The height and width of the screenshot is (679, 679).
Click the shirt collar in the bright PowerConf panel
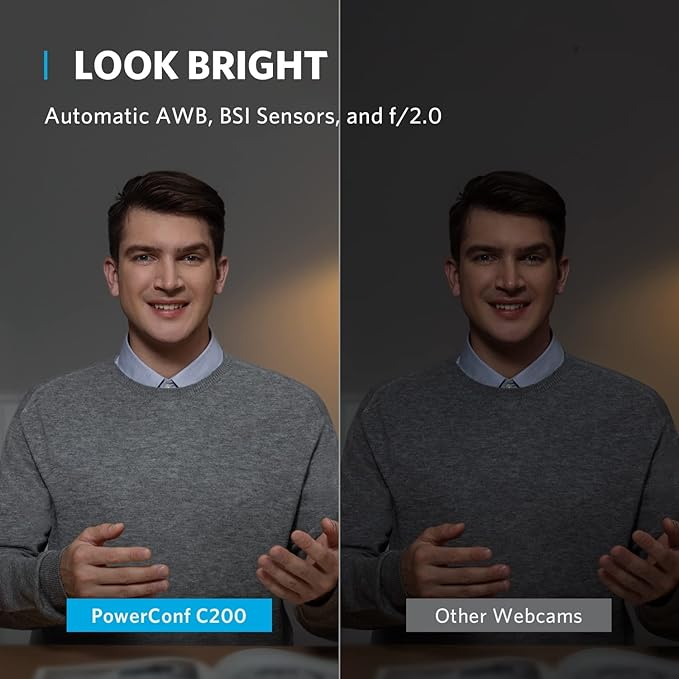[169, 364]
